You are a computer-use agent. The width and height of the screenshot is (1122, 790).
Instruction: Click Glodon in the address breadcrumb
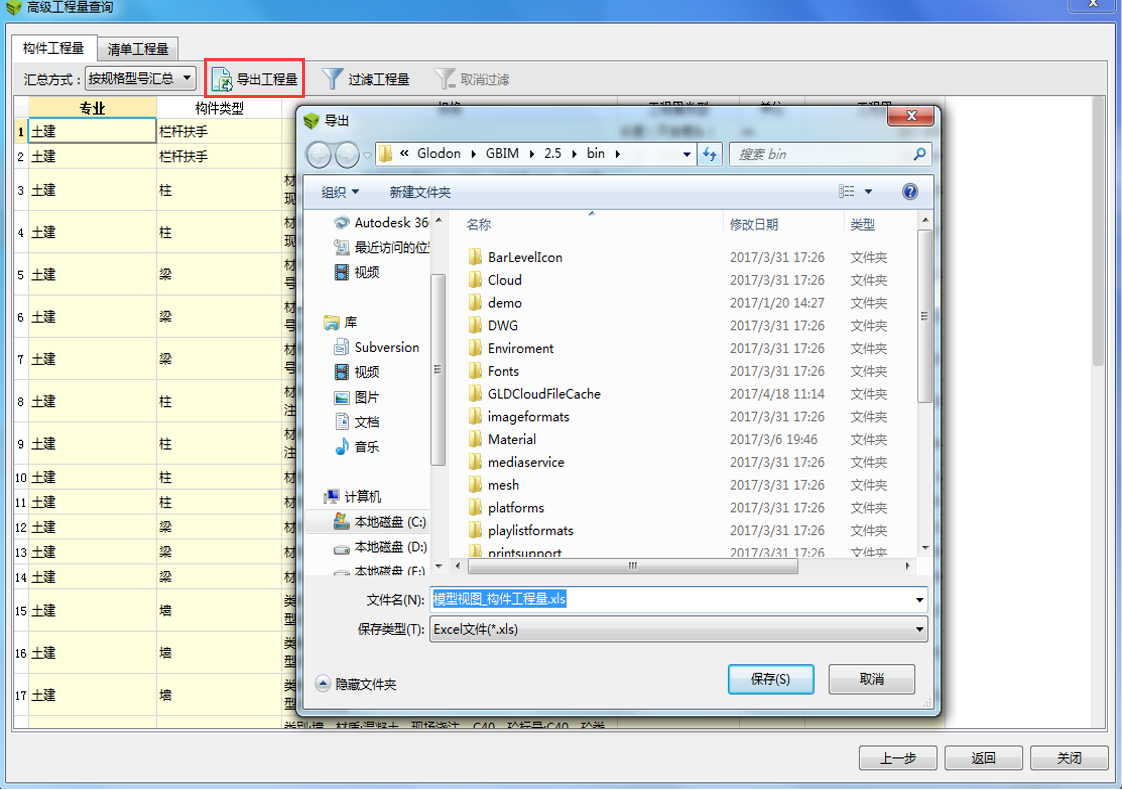(x=439, y=153)
